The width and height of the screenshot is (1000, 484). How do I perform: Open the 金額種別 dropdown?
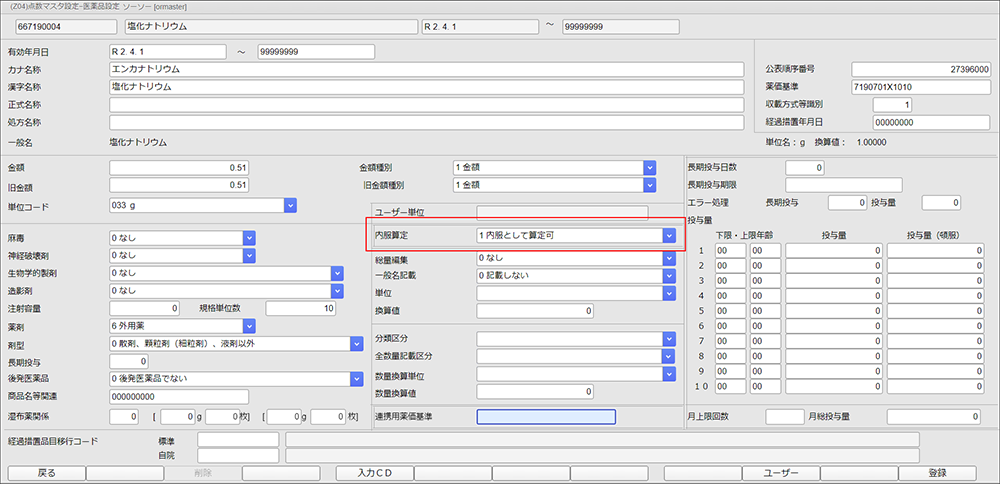click(649, 167)
